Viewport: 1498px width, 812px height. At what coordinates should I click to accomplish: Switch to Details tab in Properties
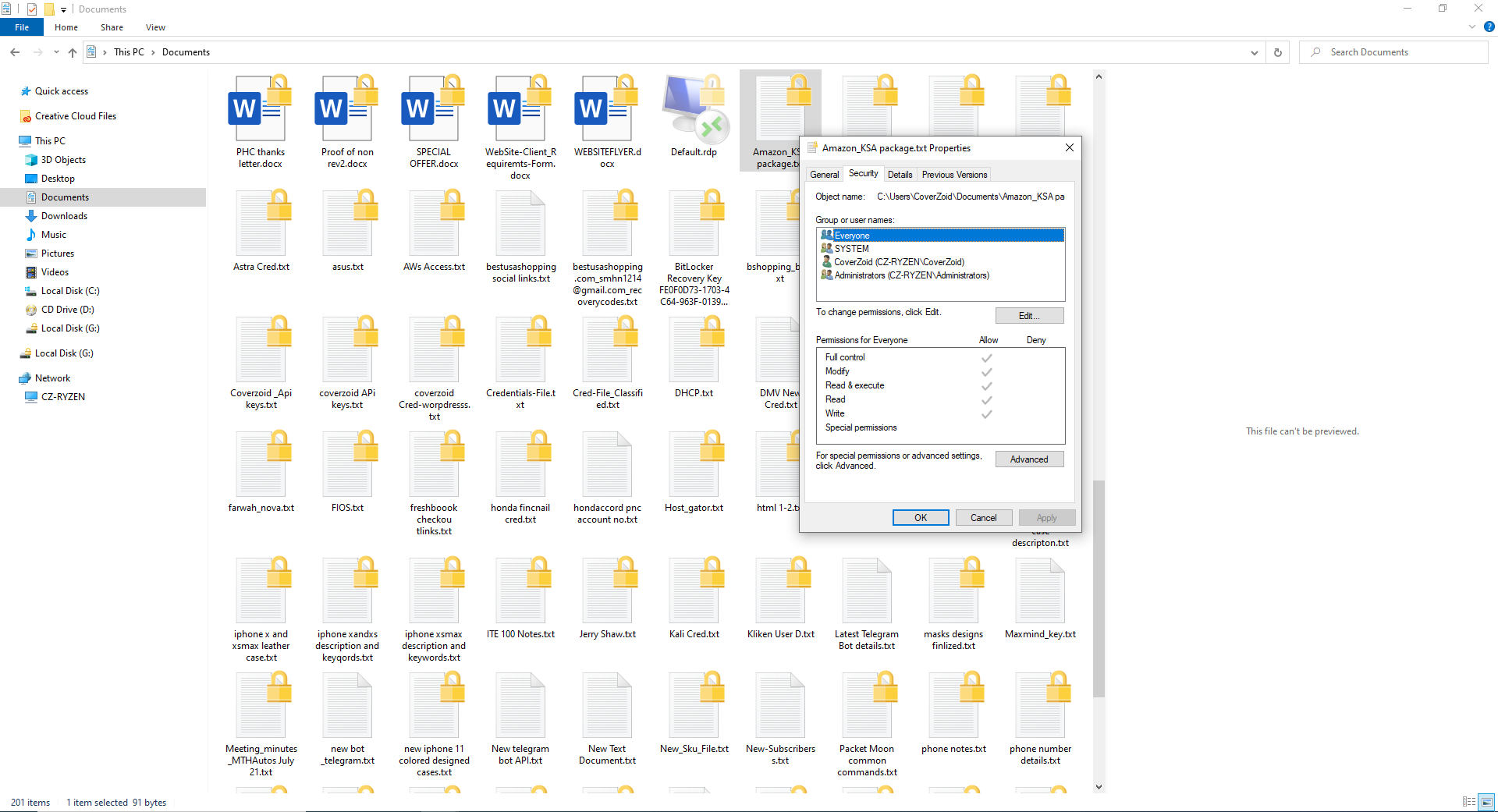[x=900, y=175]
